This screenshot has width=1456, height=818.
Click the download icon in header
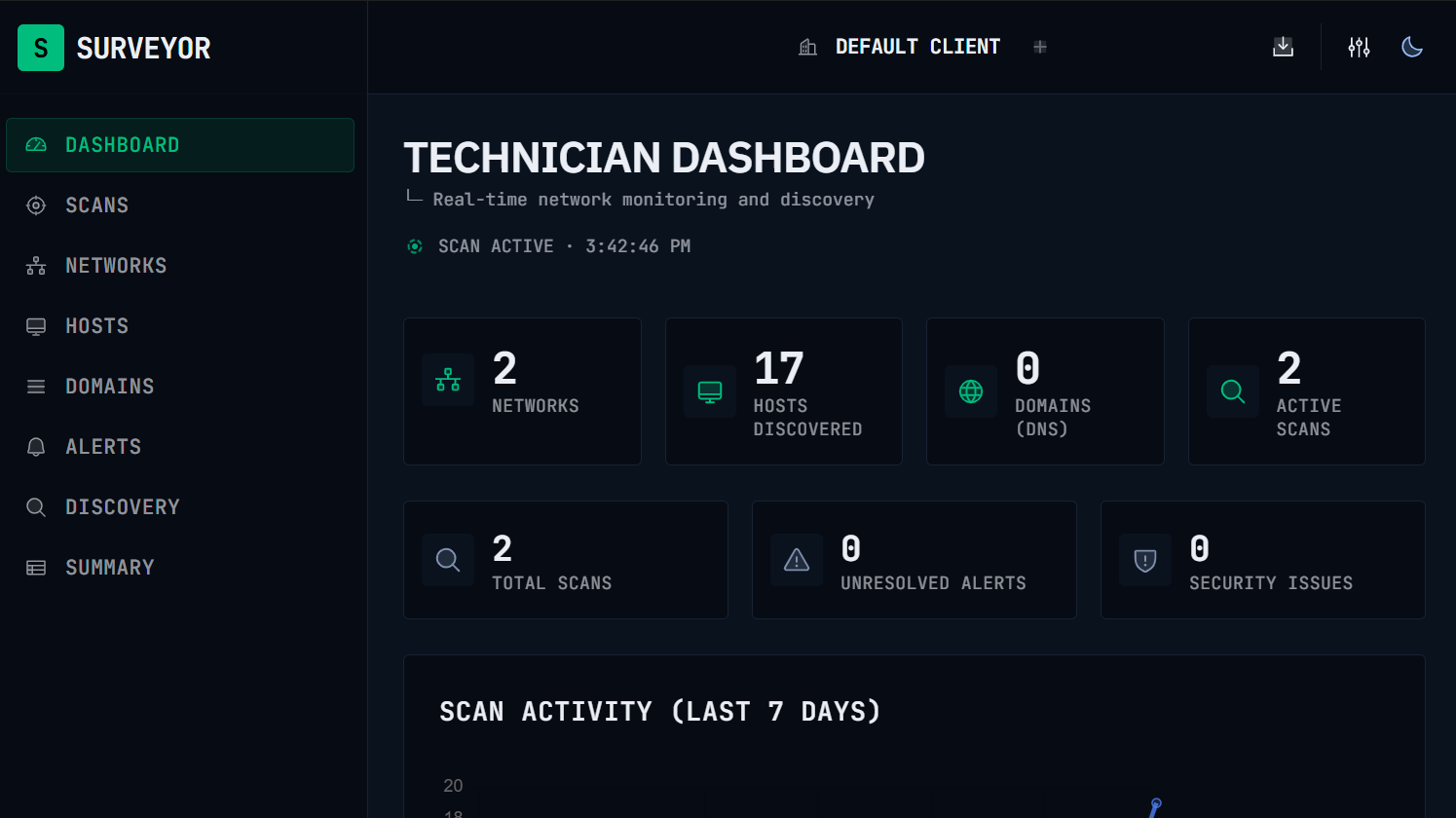pos(1283,47)
